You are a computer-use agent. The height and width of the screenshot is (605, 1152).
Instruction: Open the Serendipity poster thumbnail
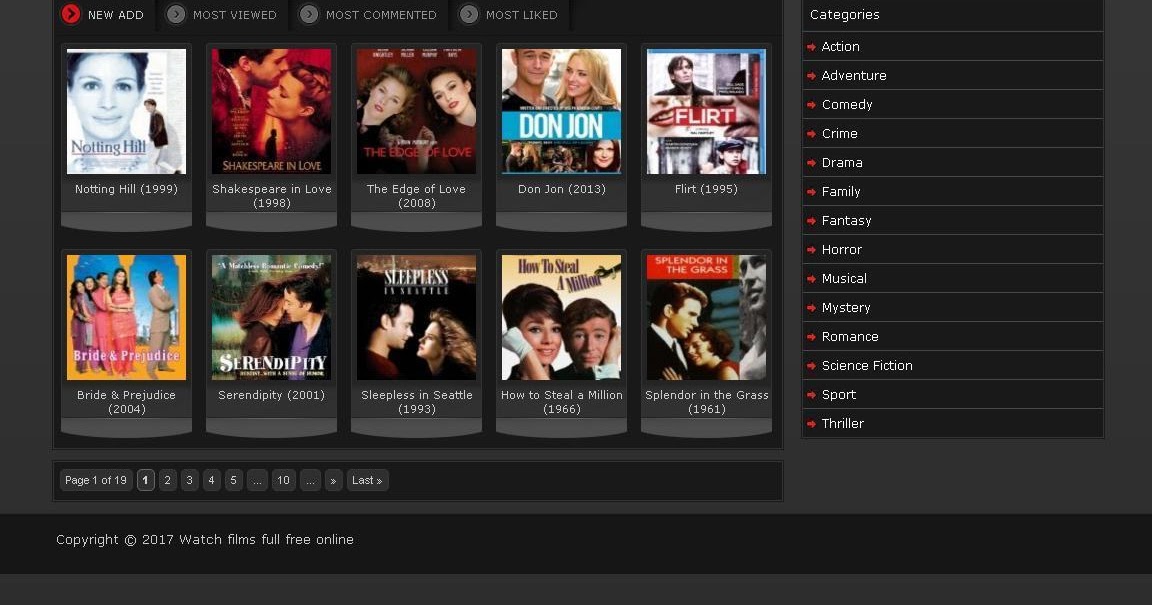click(x=271, y=318)
